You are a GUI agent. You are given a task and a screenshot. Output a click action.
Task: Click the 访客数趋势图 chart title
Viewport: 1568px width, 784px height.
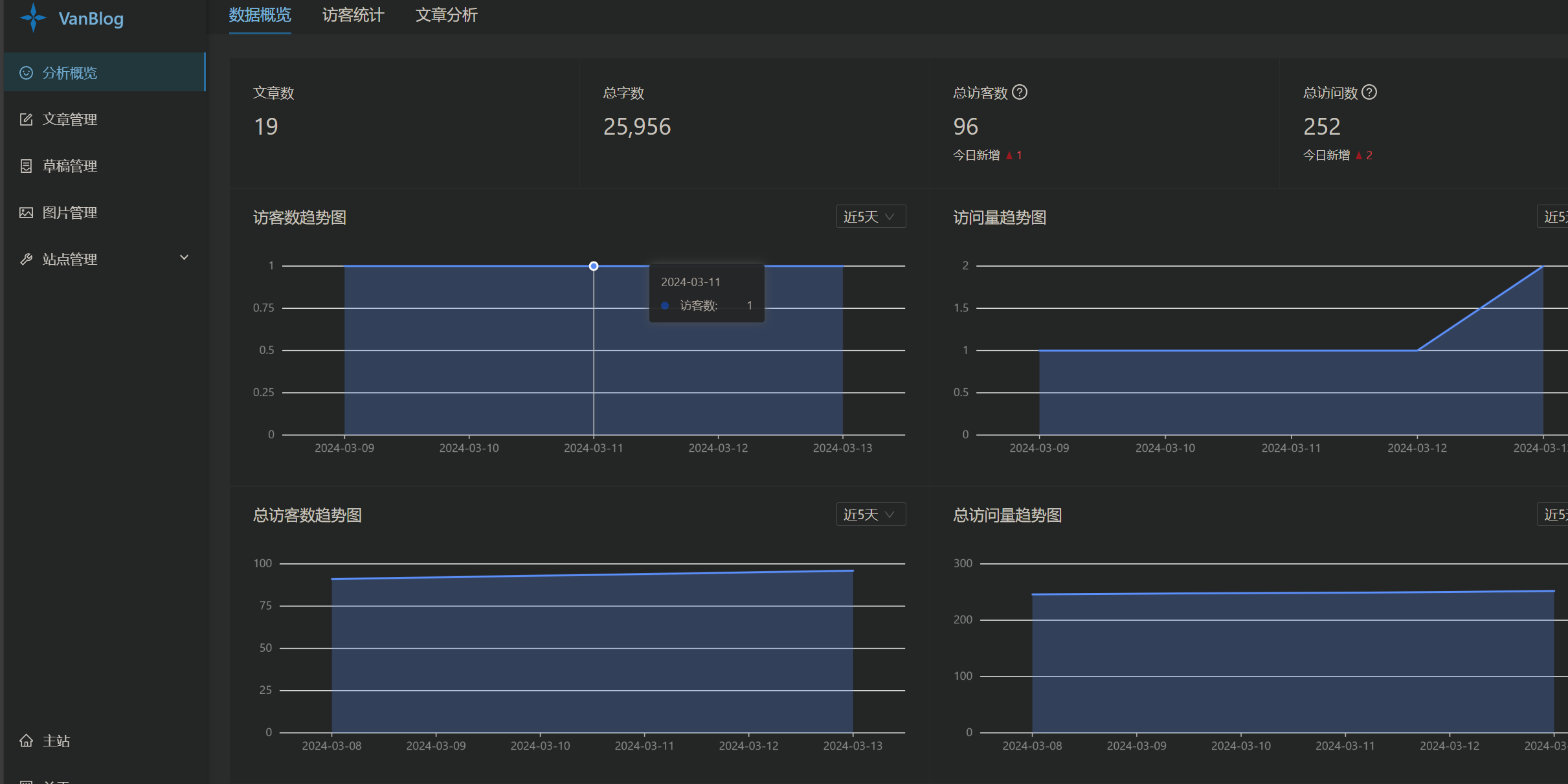[300, 218]
